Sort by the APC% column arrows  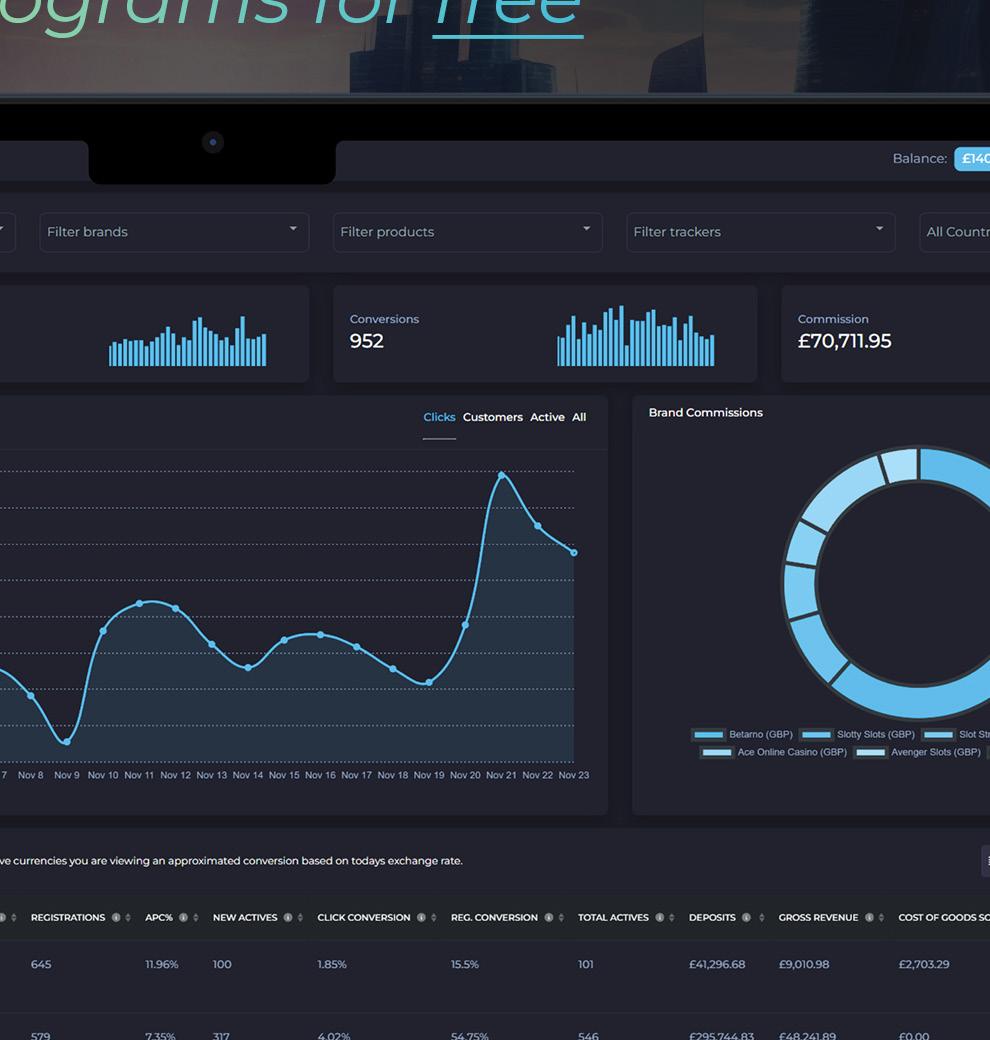(x=196, y=917)
